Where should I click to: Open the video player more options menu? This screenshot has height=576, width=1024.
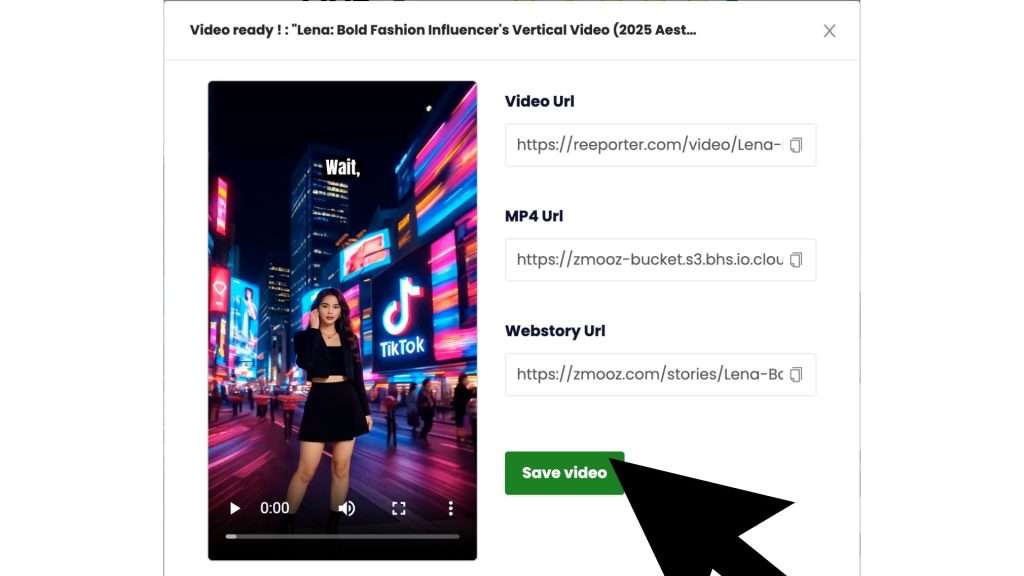pyautogui.click(x=451, y=508)
